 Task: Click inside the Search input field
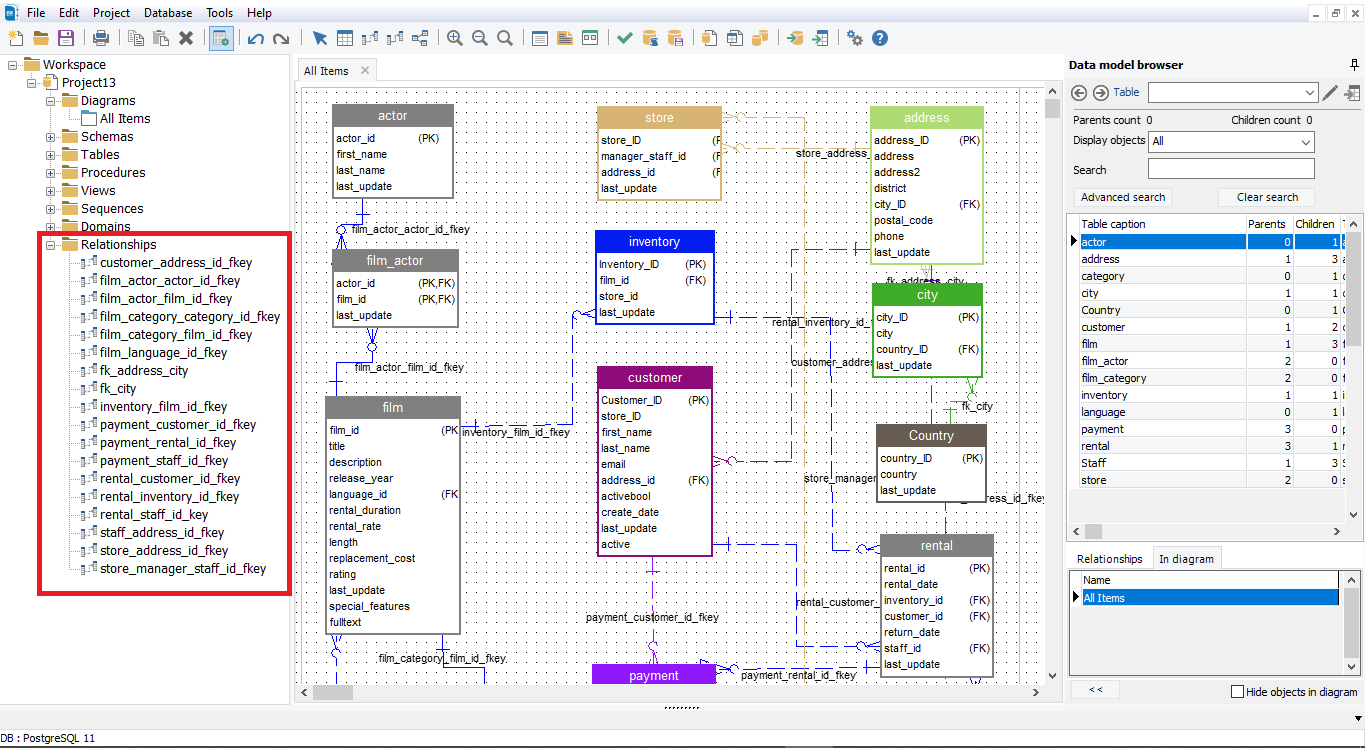tap(1230, 168)
